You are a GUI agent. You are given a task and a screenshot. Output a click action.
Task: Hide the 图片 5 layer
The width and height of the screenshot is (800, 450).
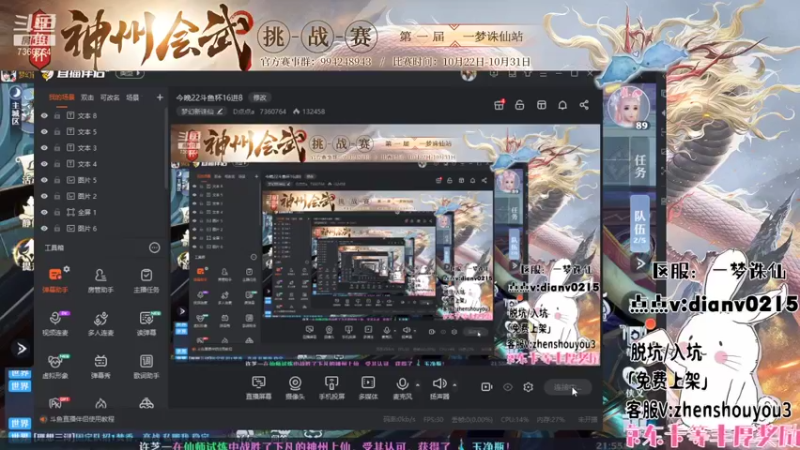[x=44, y=180]
